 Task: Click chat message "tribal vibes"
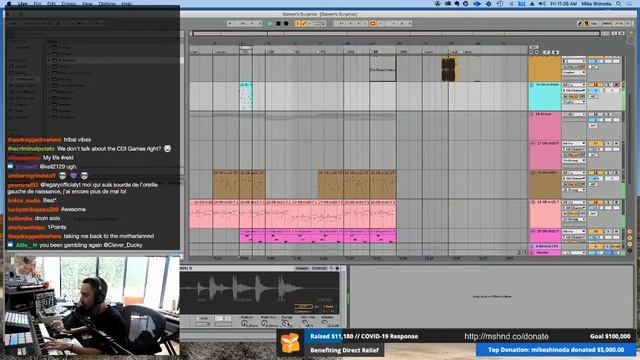78,140
